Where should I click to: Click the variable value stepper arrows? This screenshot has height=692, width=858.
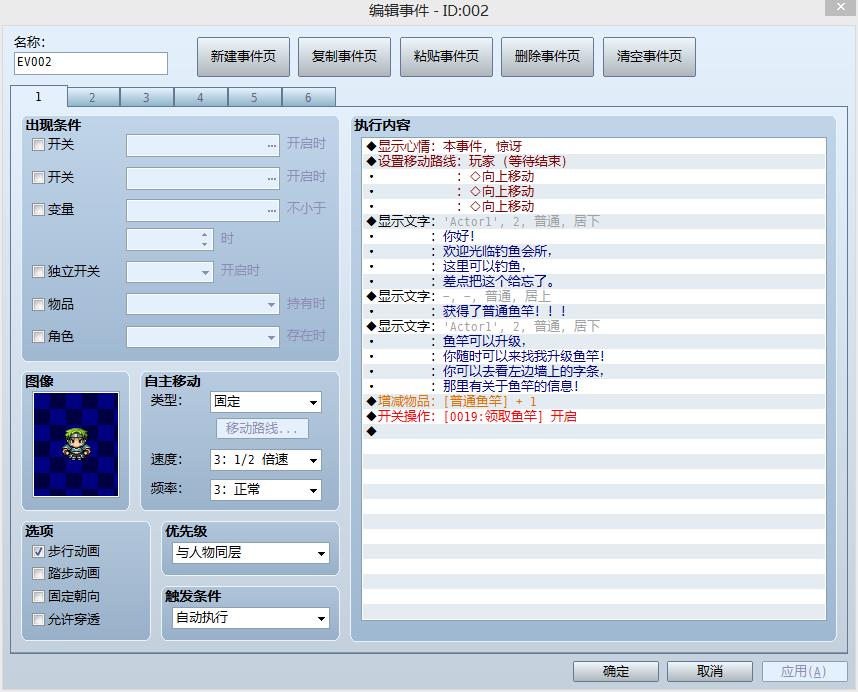(205, 239)
